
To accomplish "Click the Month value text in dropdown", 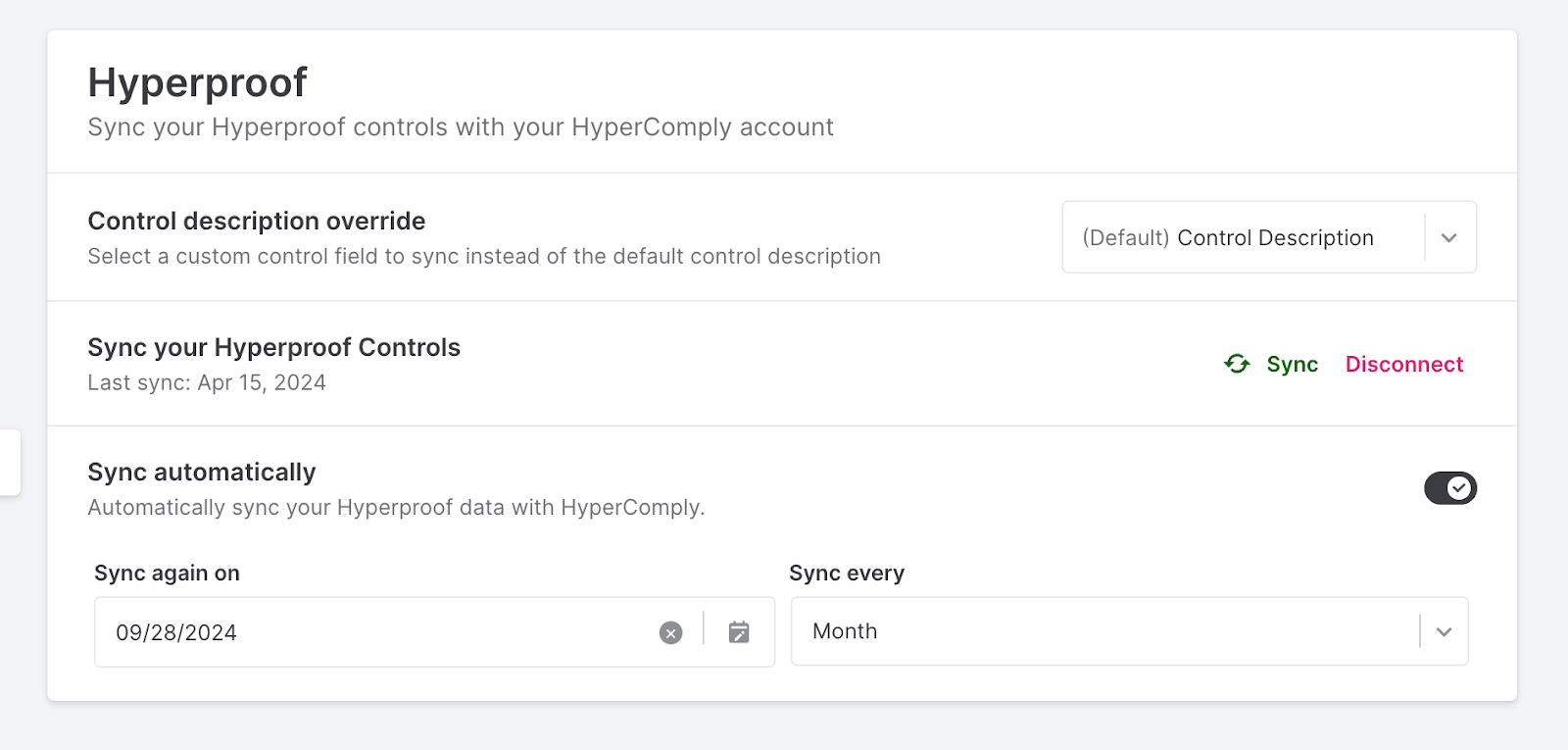I will point(845,631).
